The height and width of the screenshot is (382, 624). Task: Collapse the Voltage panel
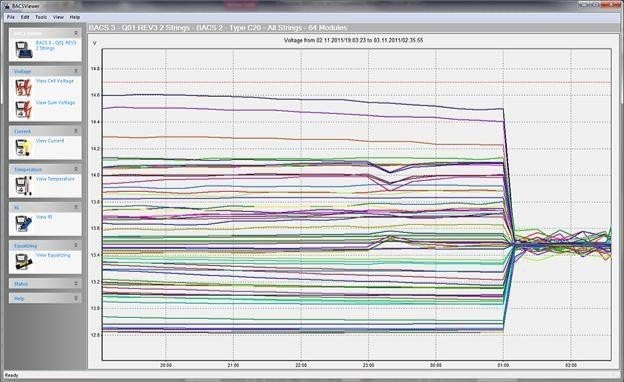click(x=76, y=71)
